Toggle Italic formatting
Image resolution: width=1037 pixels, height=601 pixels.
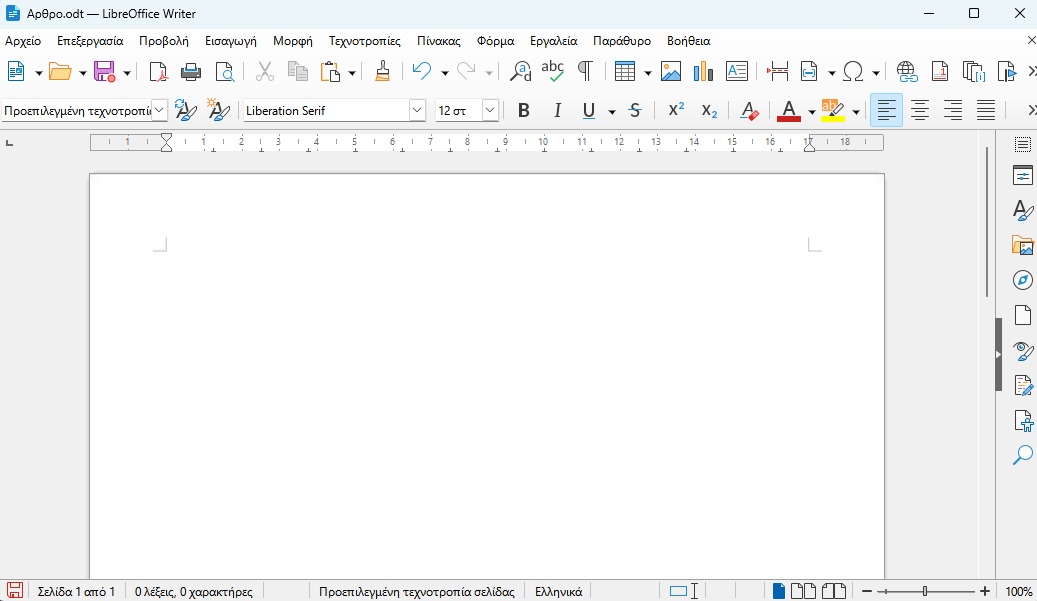557,111
